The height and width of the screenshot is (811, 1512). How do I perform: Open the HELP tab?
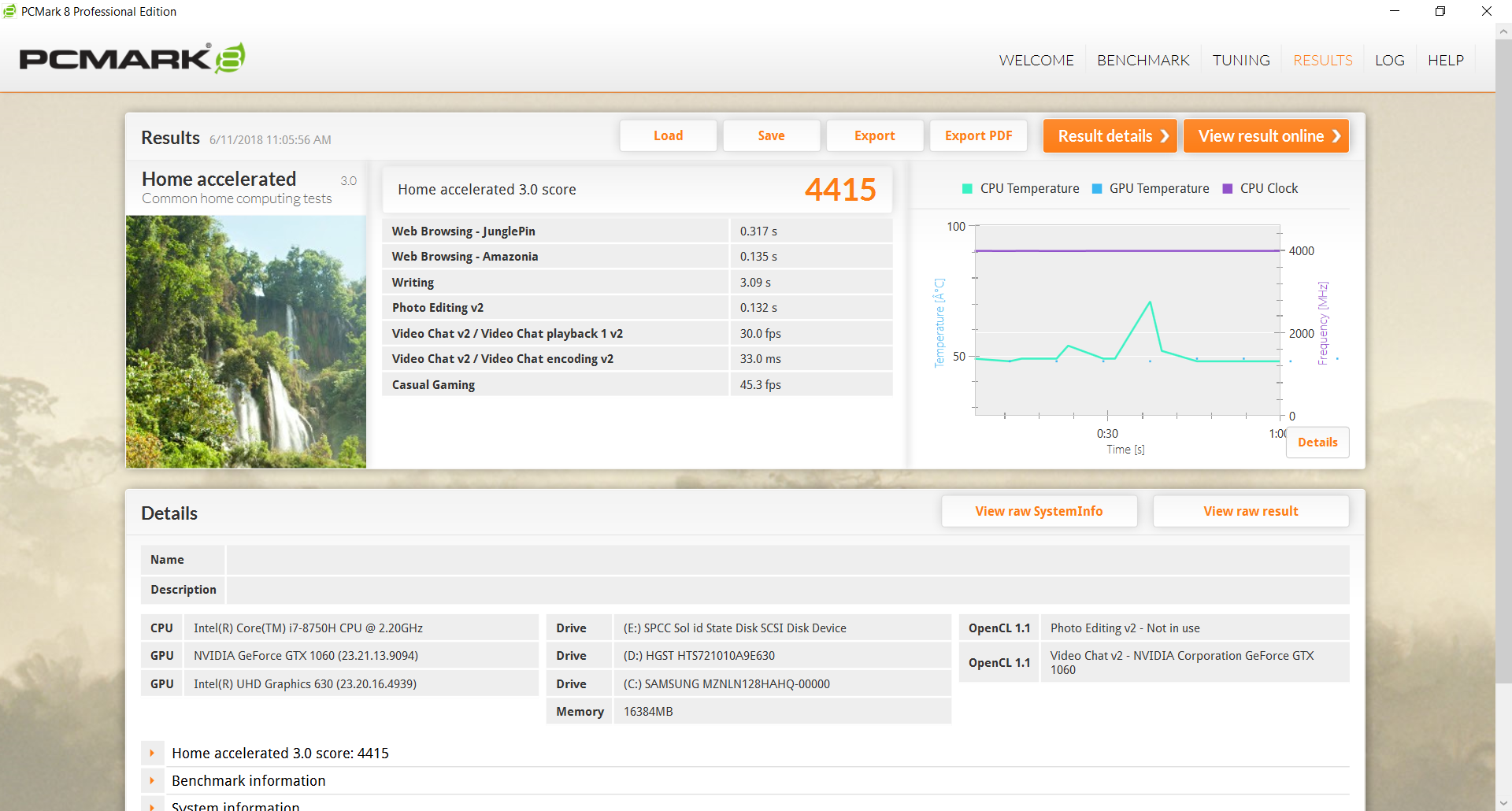point(1446,60)
